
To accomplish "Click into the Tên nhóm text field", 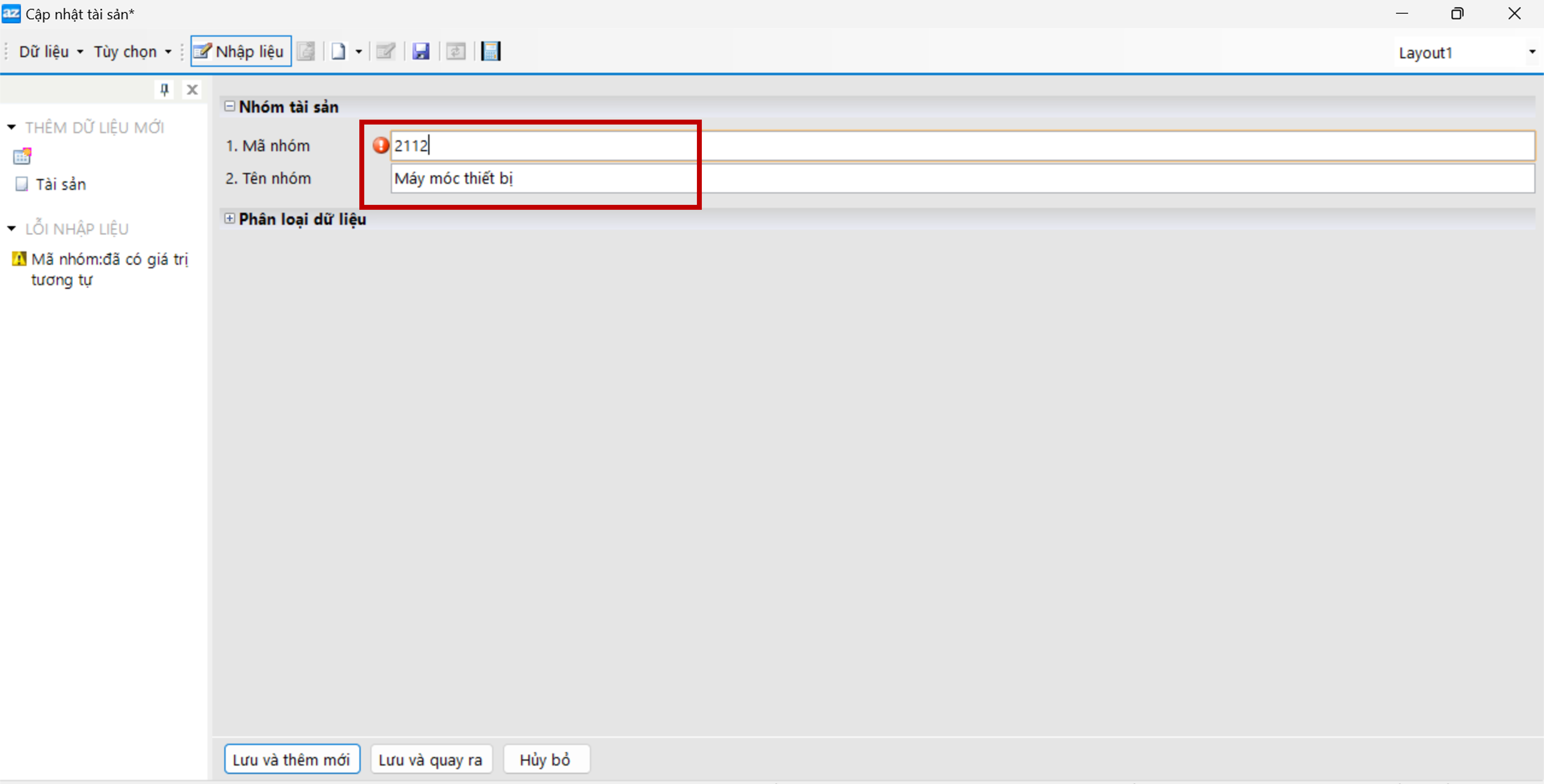I will click(959, 179).
